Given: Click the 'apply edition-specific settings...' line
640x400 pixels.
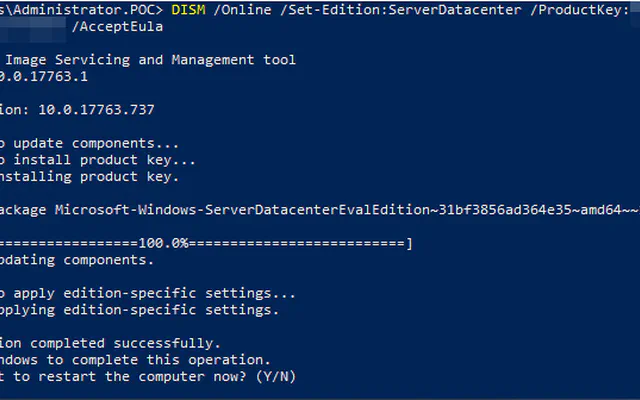Looking at the screenshot, I should tap(154, 293).
